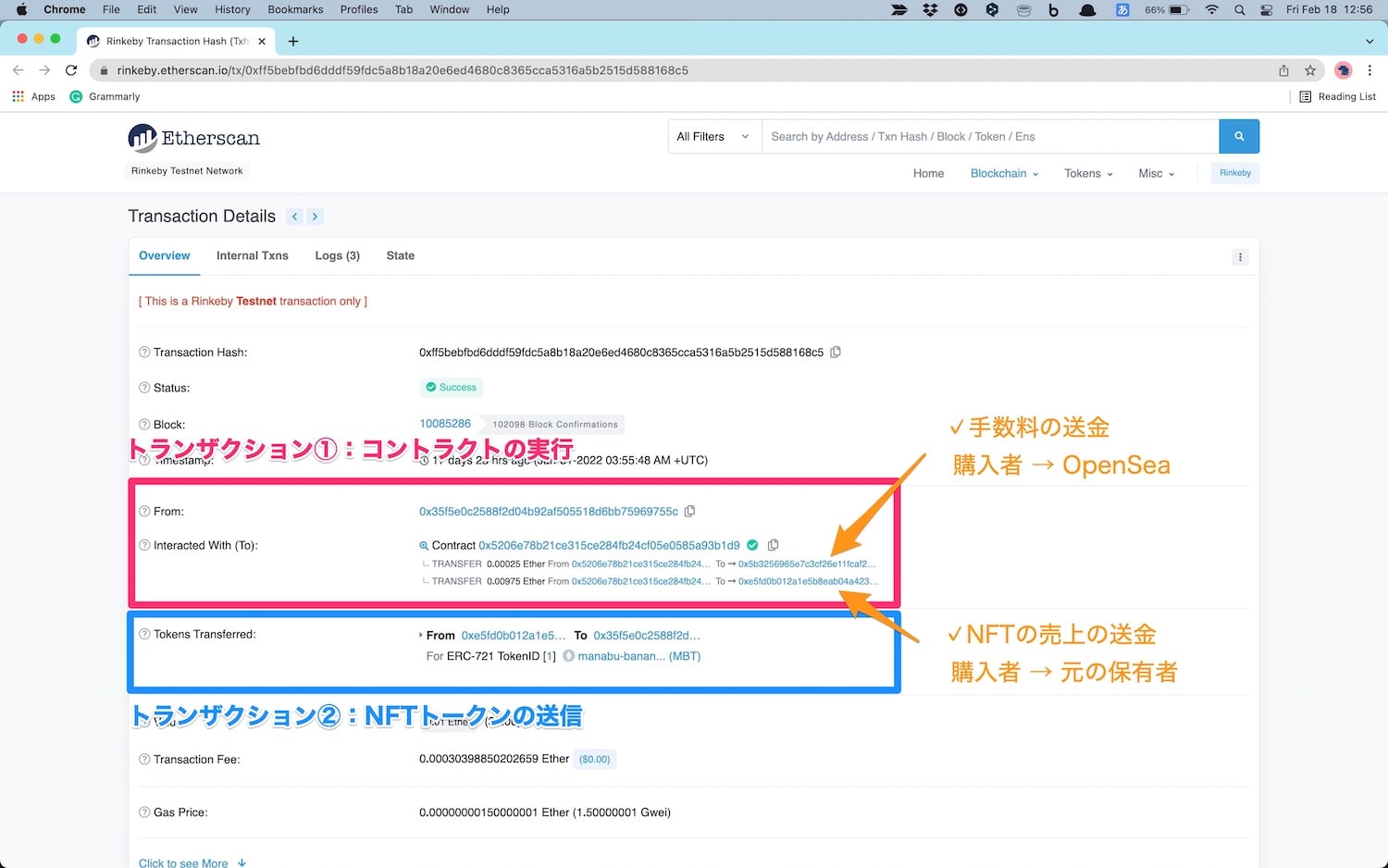Copy the contract address icon
This screenshot has width=1388, height=868.
pos(773,545)
